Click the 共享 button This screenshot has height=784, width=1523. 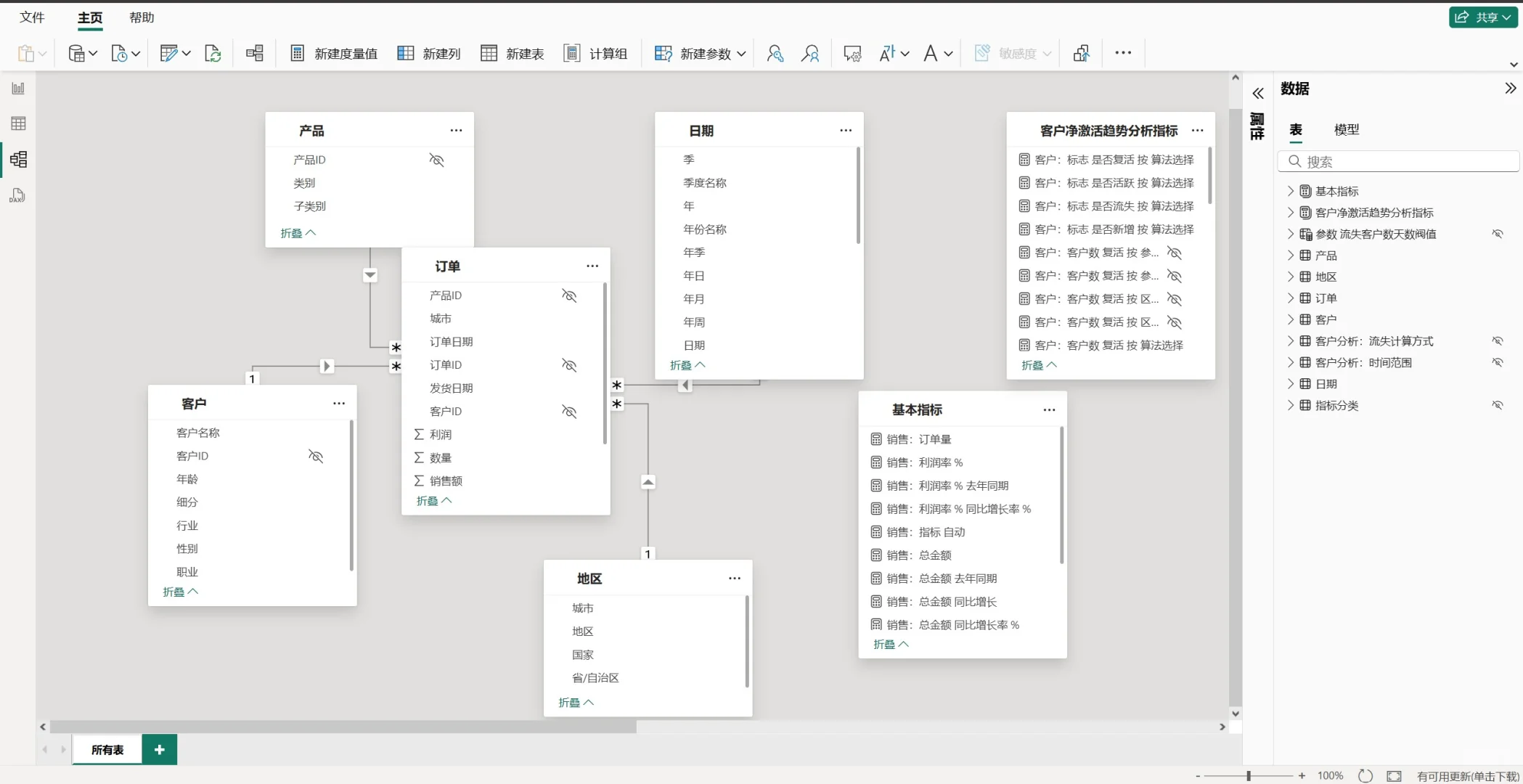tap(1483, 17)
